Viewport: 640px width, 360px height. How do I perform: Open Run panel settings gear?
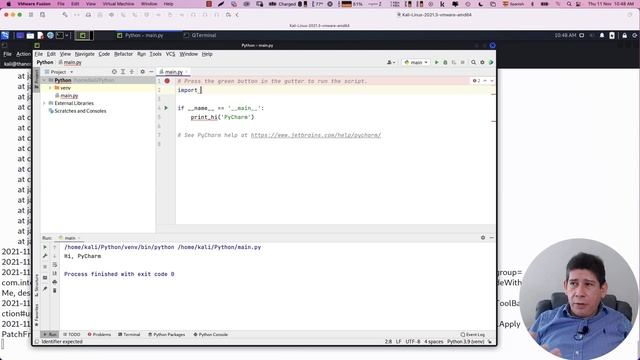pos(483,238)
